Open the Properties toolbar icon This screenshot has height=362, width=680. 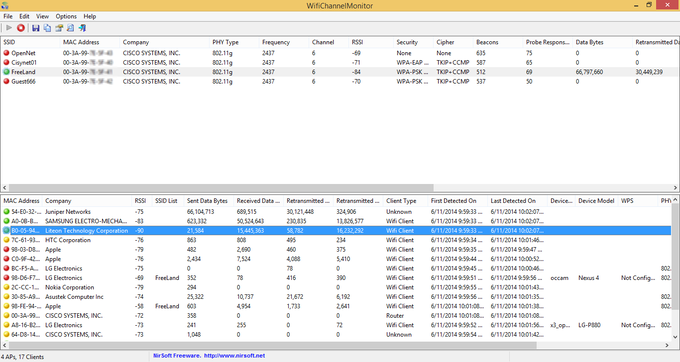click(x=59, y=28)
